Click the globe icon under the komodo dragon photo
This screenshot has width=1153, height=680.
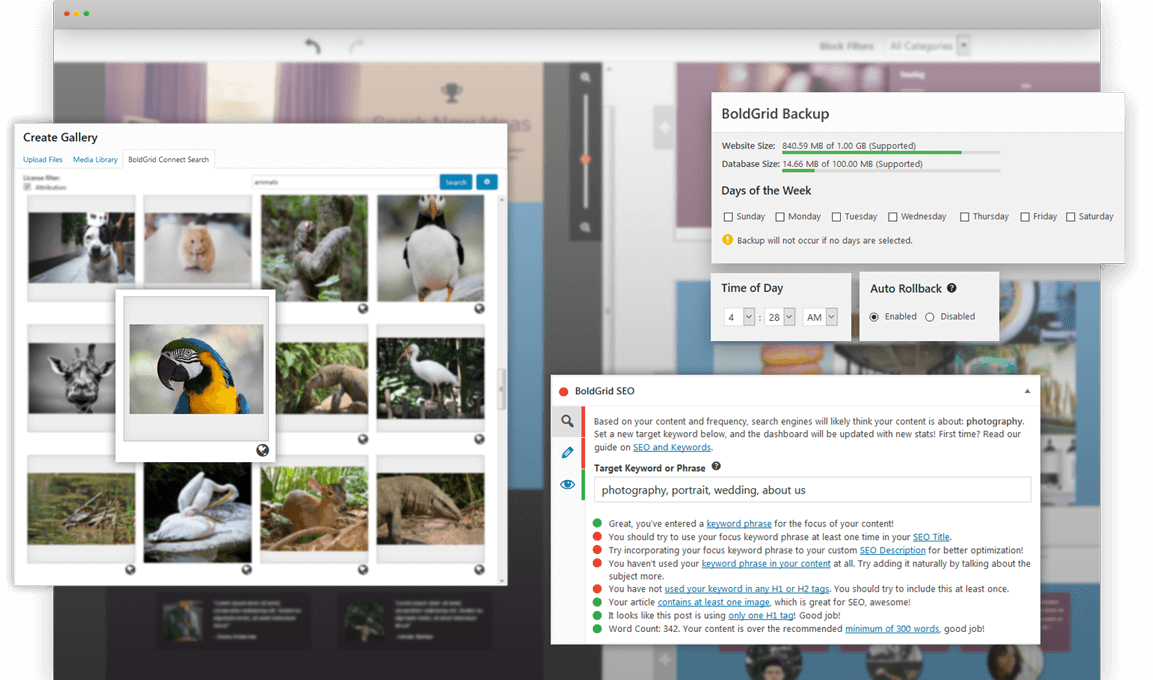tap(479, 570)
